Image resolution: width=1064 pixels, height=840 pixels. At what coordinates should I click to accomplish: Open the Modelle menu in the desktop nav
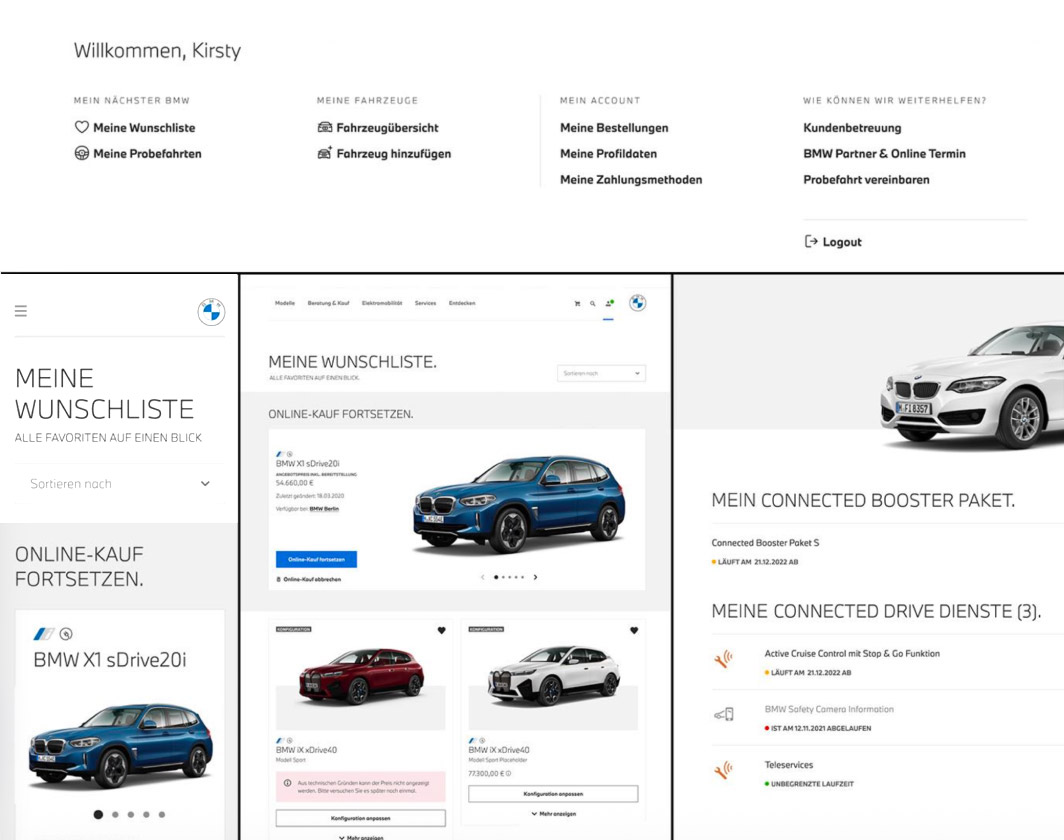pos(285,303)
